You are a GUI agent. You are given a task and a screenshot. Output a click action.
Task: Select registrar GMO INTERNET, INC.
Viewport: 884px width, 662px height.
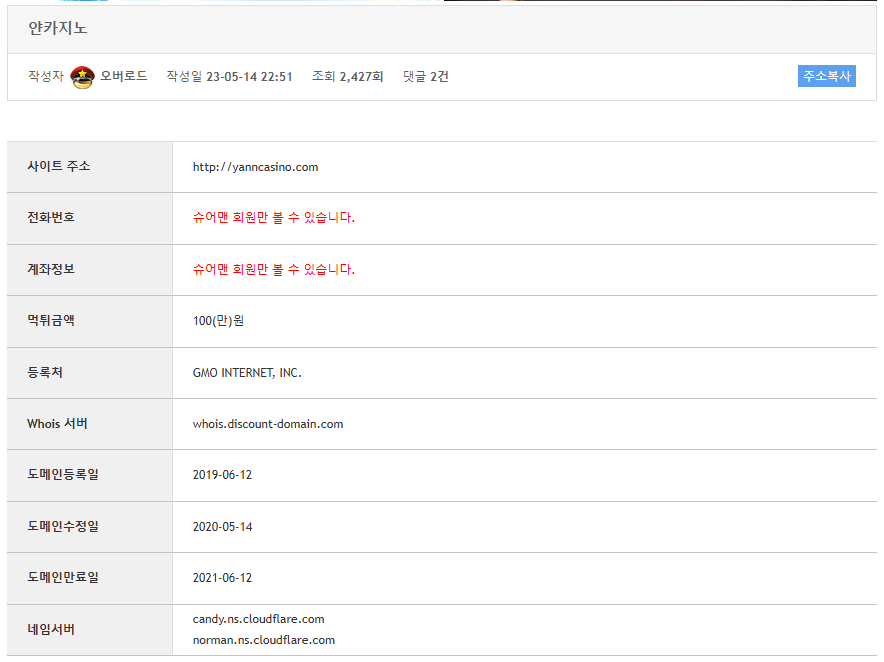click(x=247, y=373)
